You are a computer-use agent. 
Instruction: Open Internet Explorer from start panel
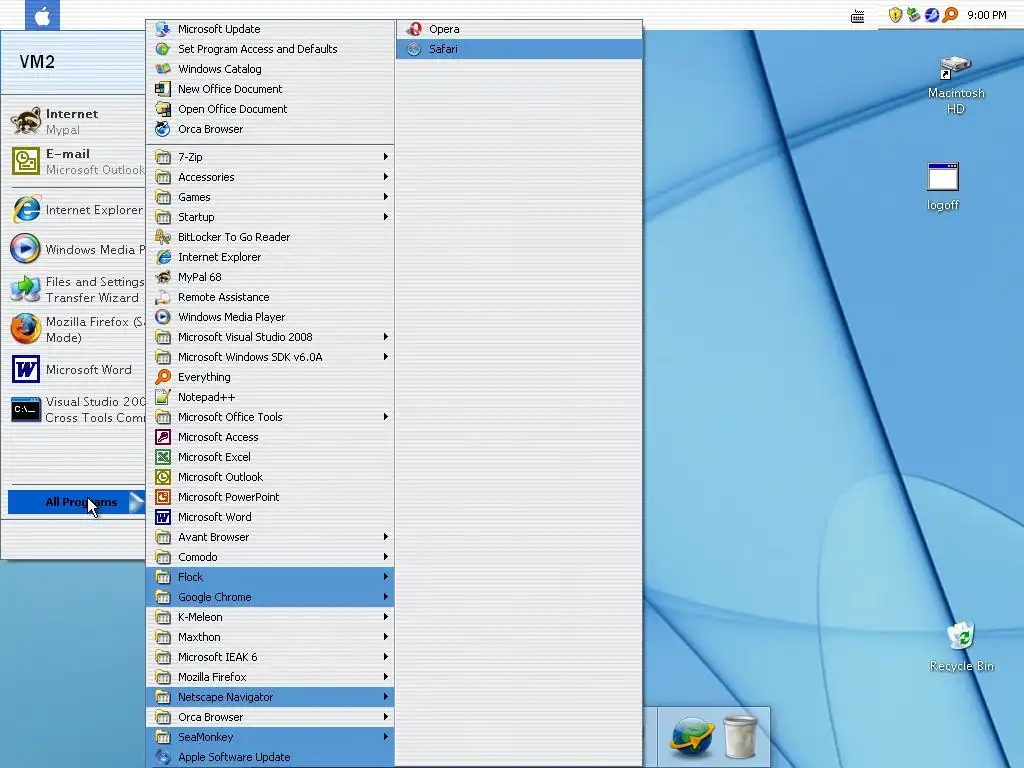77,210
